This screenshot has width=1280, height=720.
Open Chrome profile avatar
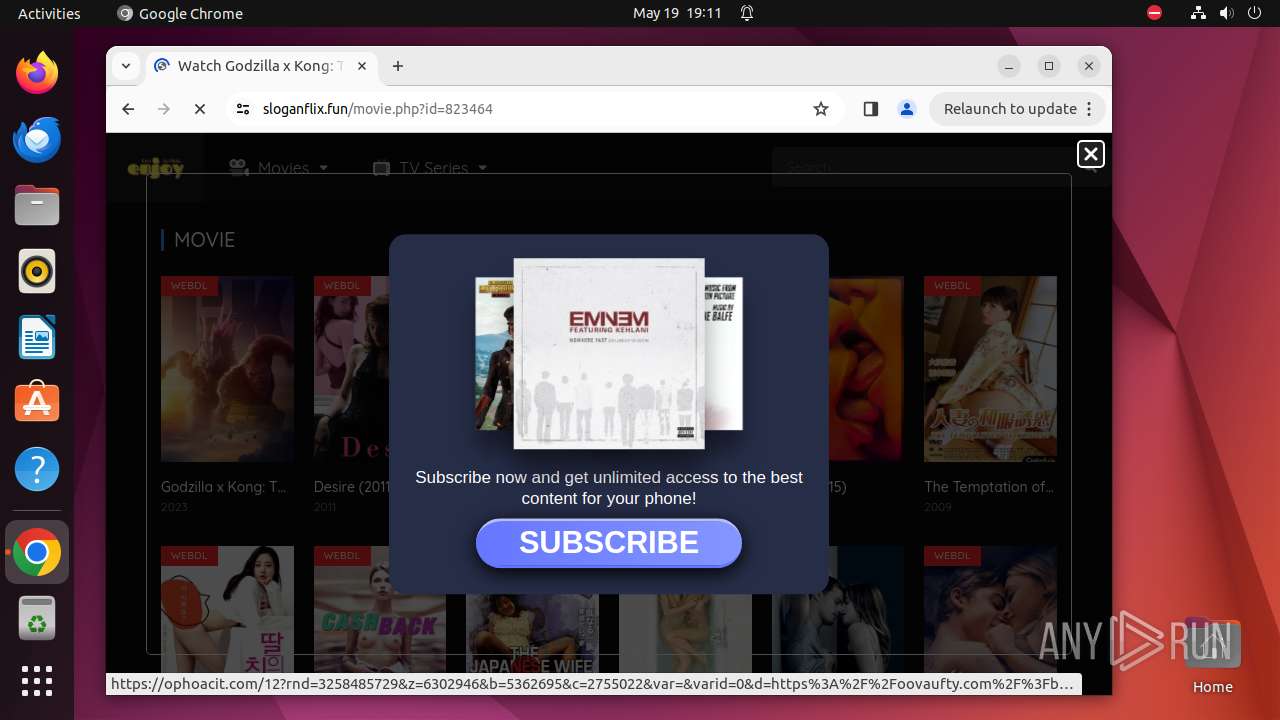coord(907,109)
